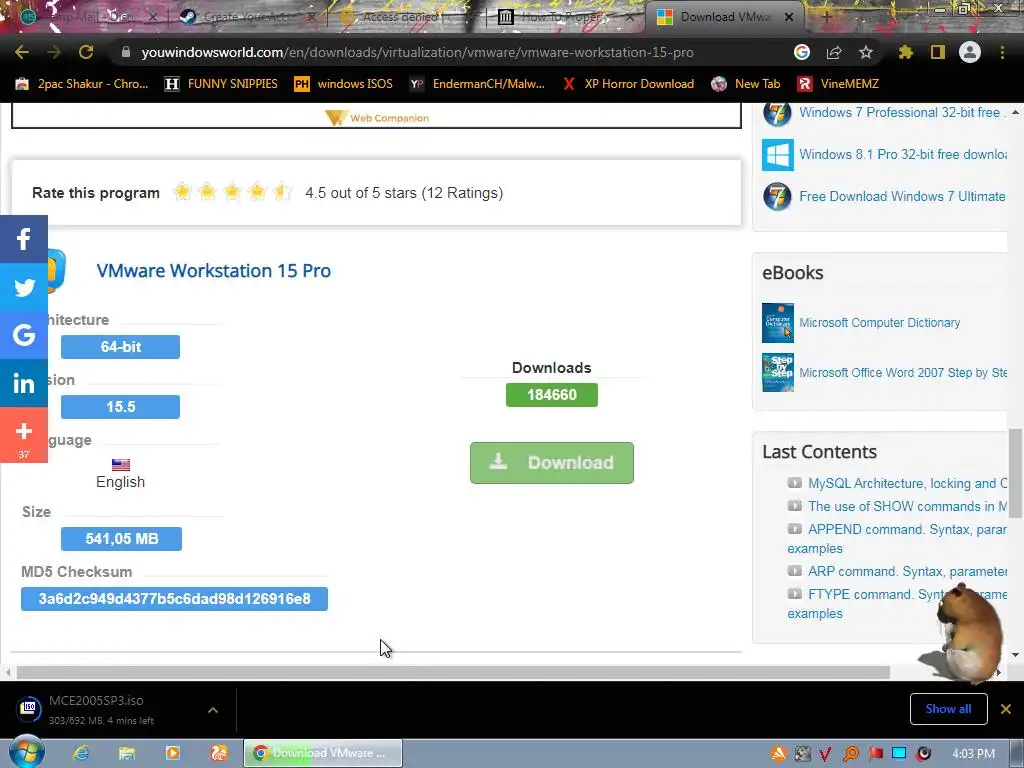The width and height of the screenshot is (1024, 768).
Task: Open the XP Horror Download bookmark
Action: (628, 84)
